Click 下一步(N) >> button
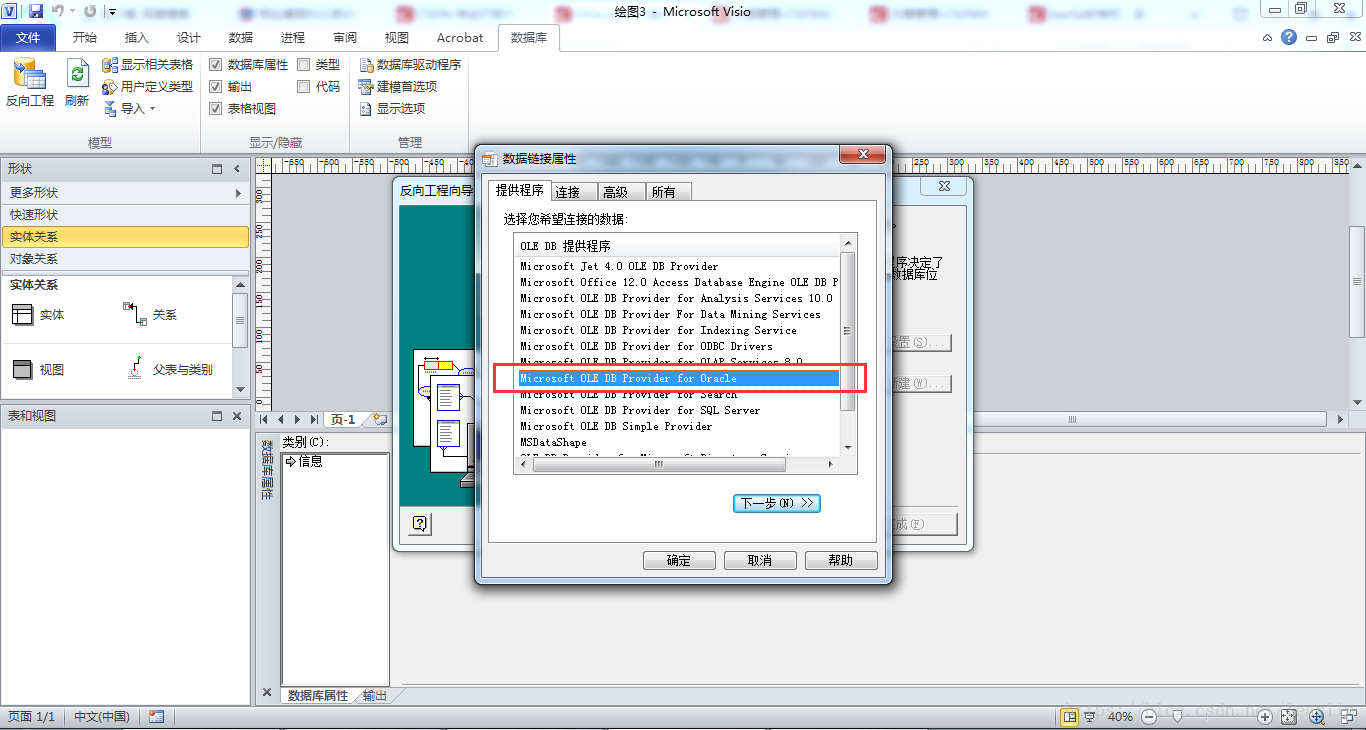The width and height of the screenshot is (1366, 730). [x=777, y=503]
